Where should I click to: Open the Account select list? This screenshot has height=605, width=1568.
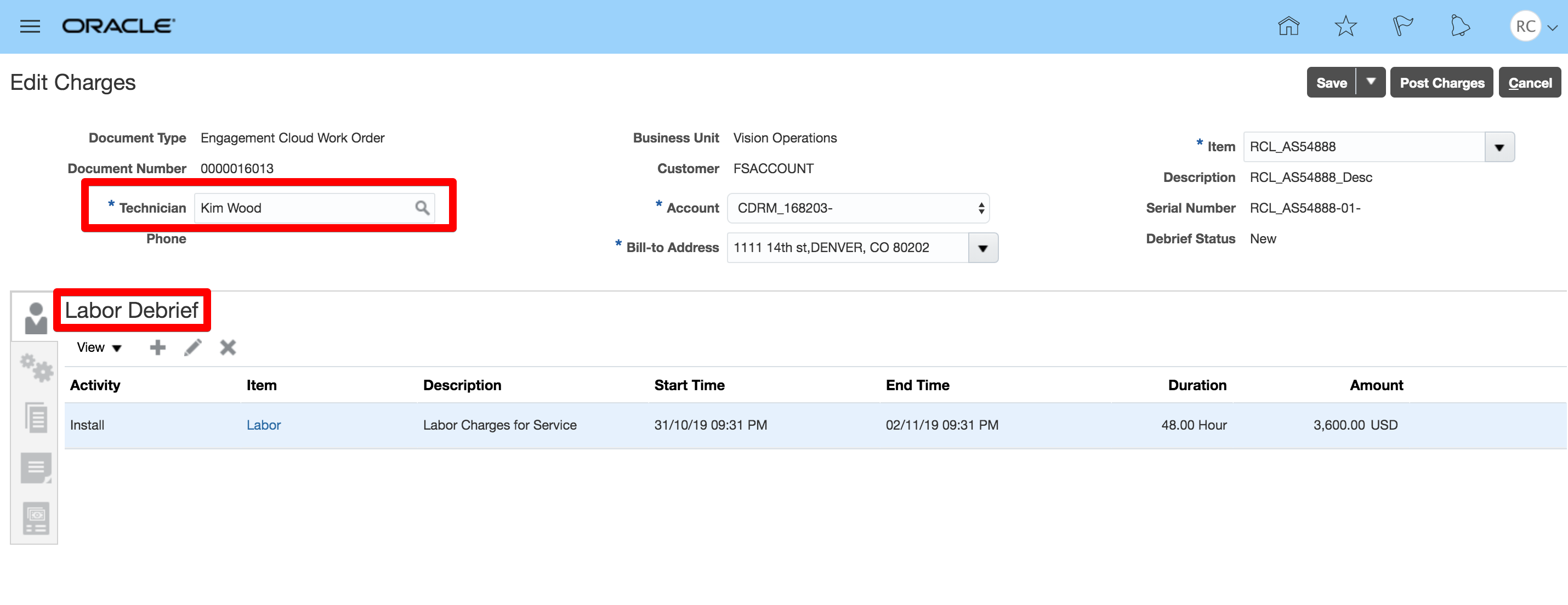(x=857, y=208)
